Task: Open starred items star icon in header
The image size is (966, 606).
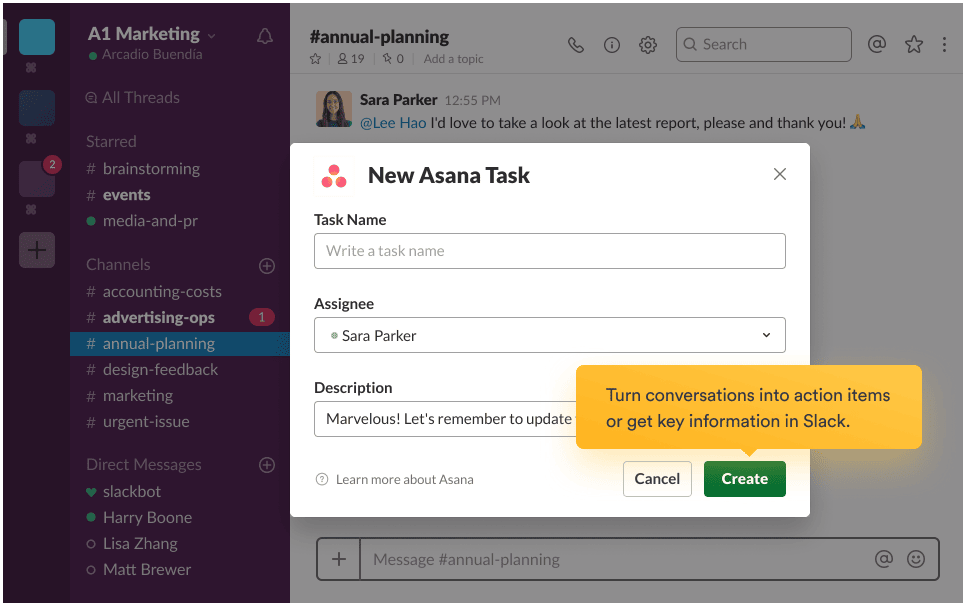Action: click(914, 44)
